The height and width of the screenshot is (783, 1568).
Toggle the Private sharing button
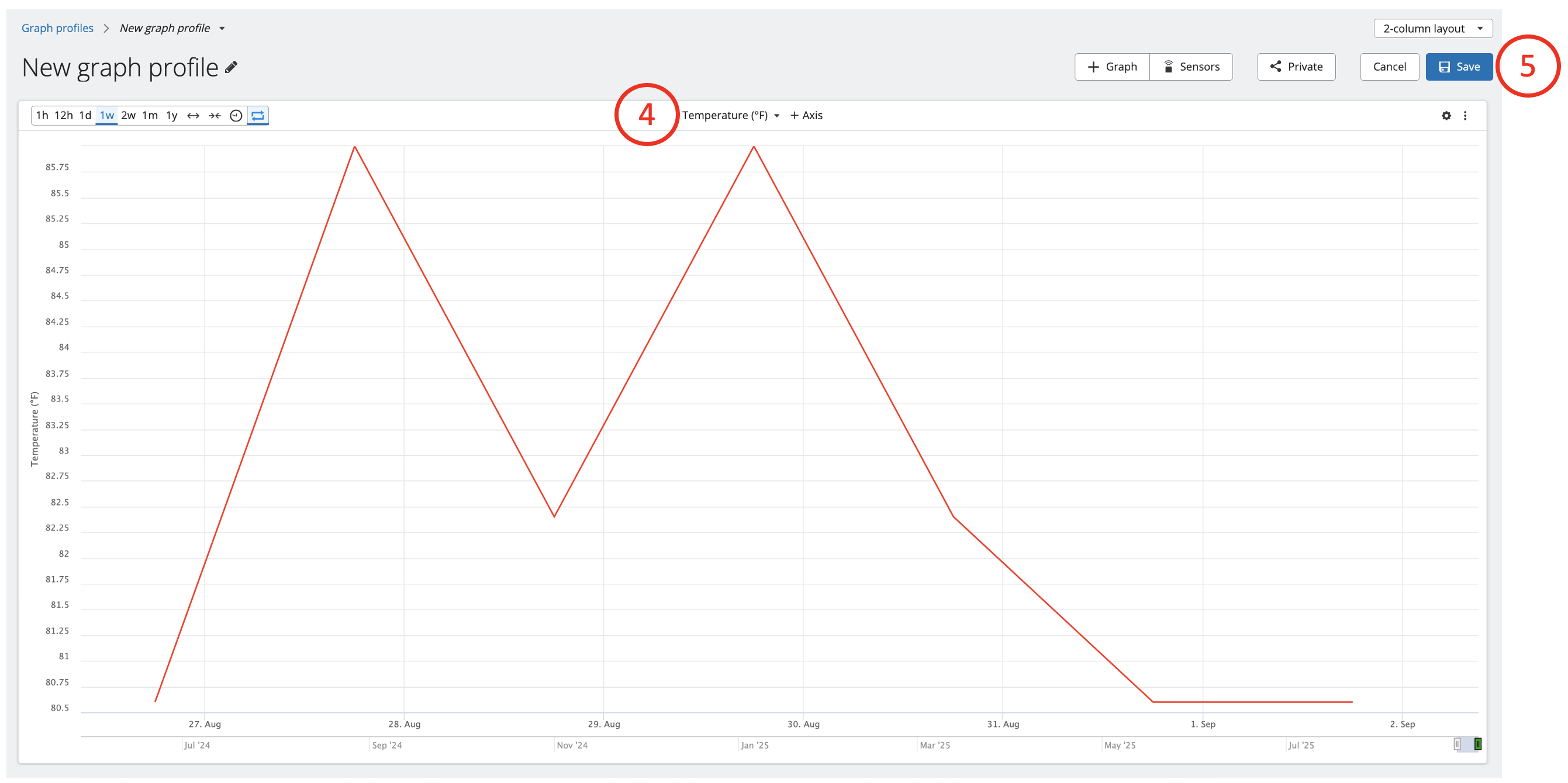click(1296, 67)
